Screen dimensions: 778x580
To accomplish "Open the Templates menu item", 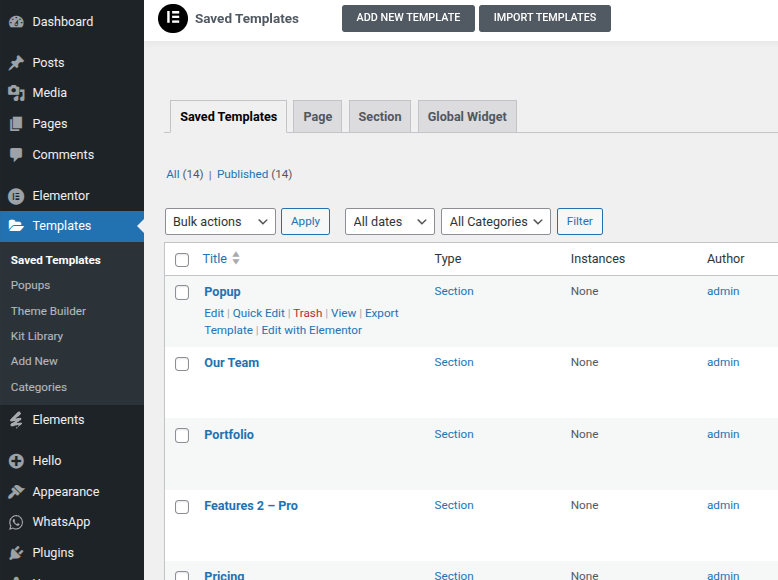I will pyautogui.click(x=72, y=226).
